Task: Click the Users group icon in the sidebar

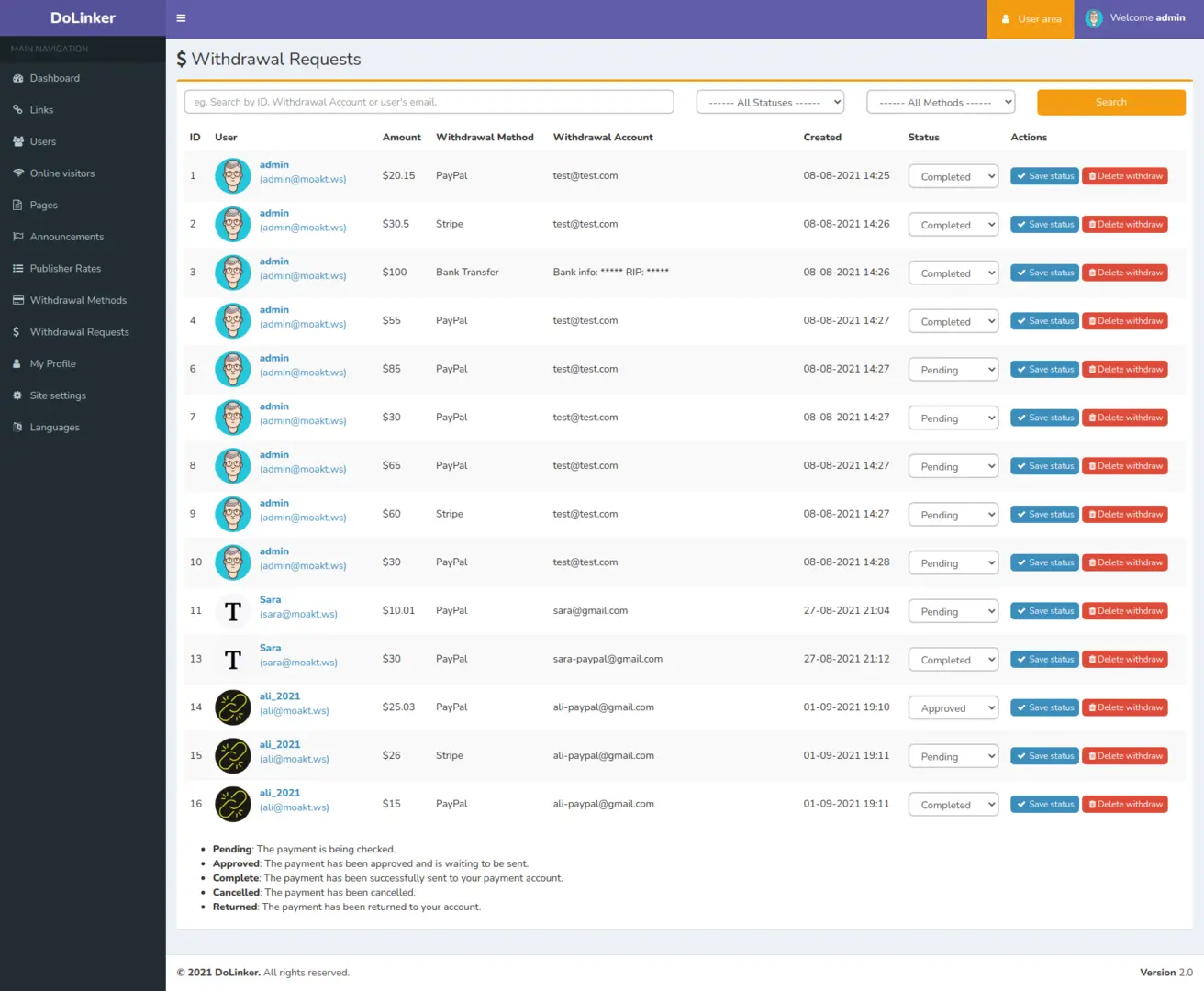Action: 17,141
